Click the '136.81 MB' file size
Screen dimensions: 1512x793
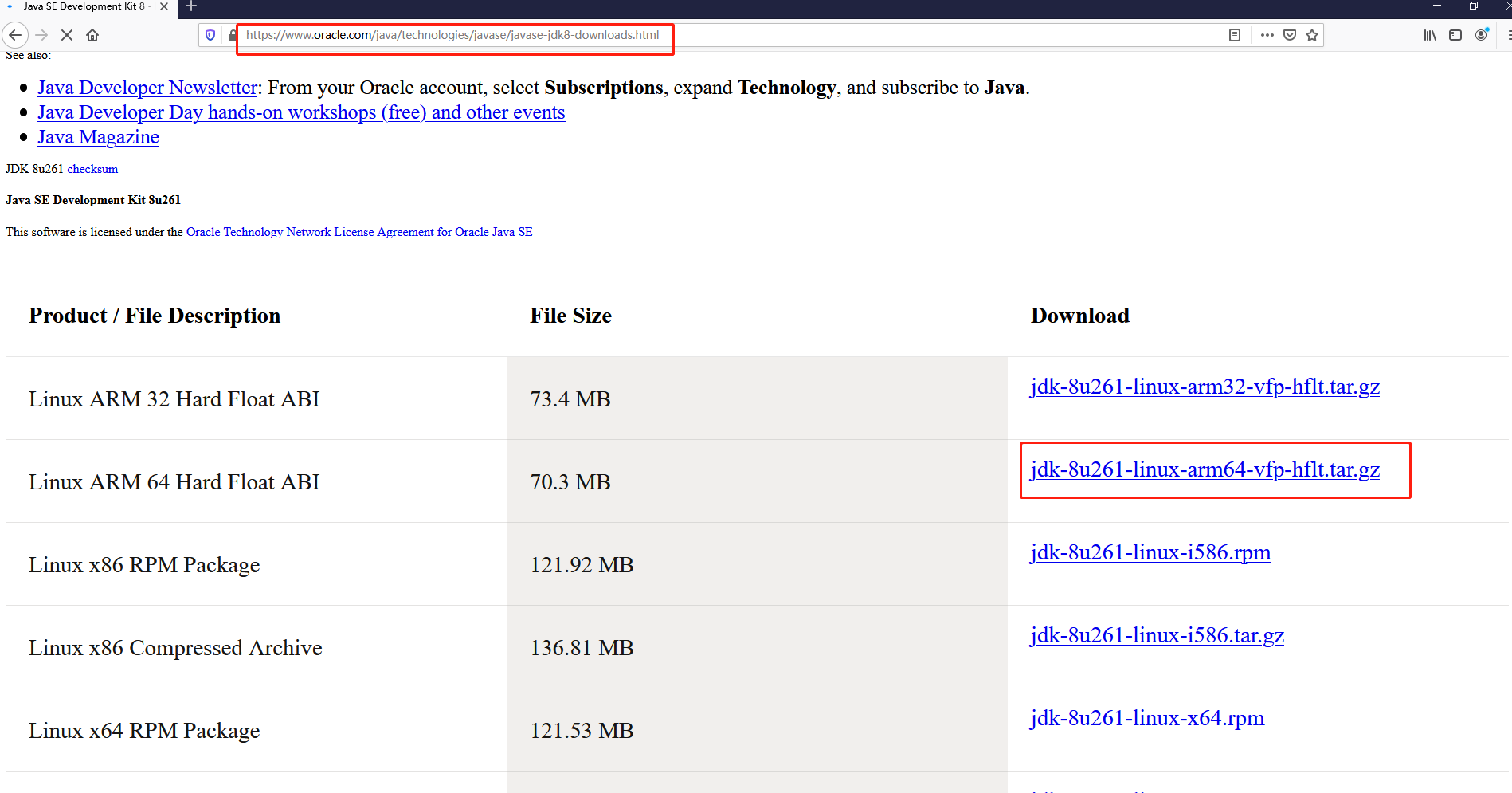582,648
